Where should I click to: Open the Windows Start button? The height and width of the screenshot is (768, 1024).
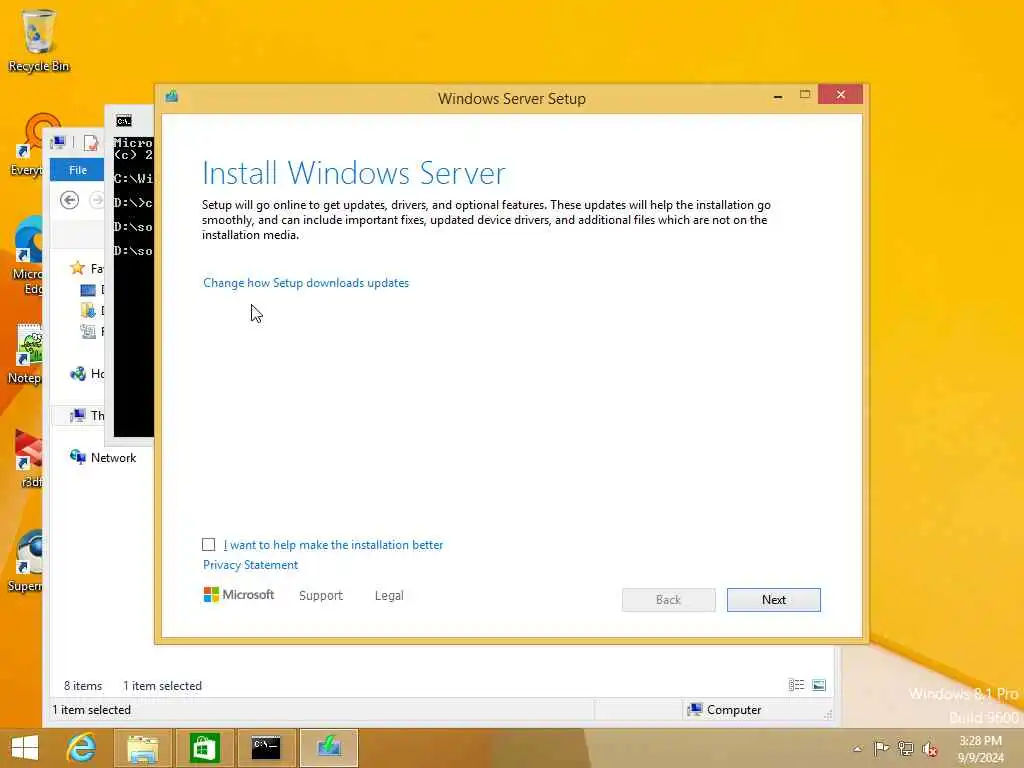click(25, 748)
